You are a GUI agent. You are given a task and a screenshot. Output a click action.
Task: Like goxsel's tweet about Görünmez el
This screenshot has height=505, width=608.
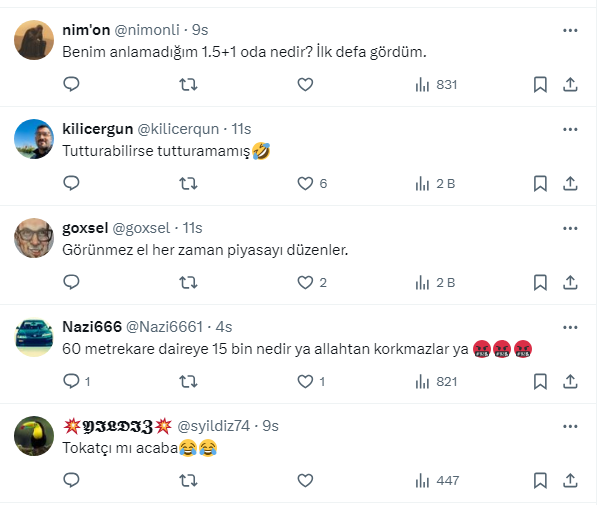tap(306, 283)
